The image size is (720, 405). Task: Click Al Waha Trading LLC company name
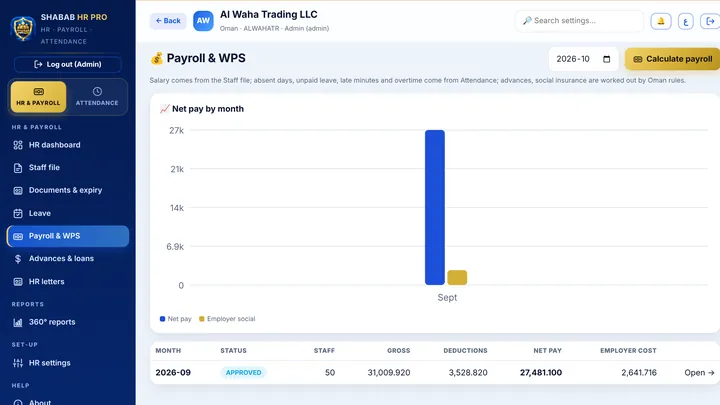(269, 15)
